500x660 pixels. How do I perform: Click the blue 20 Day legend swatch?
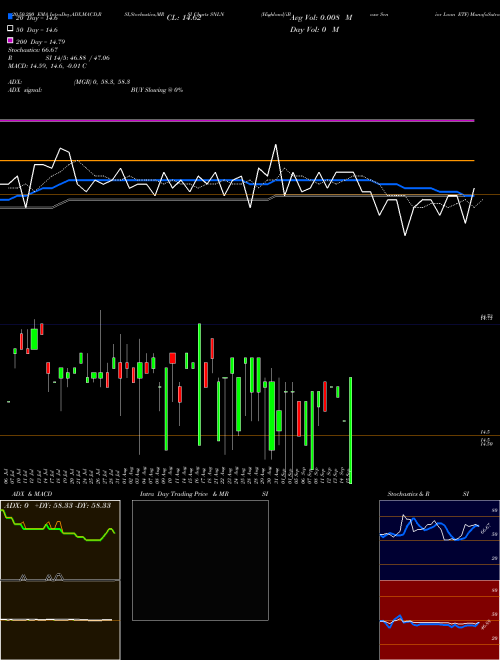pos(10,17)
